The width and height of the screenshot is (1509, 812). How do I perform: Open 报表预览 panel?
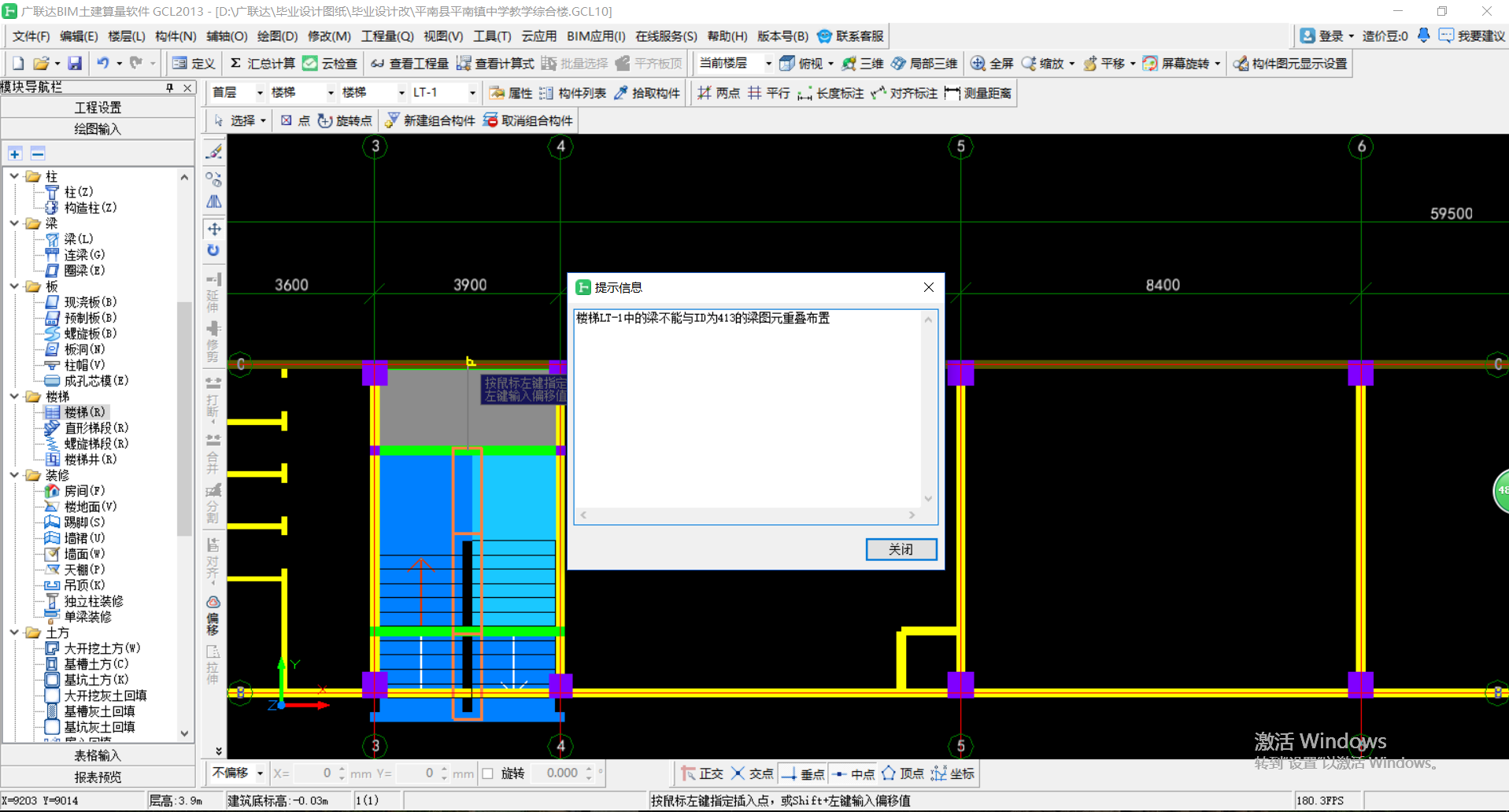tap(98, 777)
